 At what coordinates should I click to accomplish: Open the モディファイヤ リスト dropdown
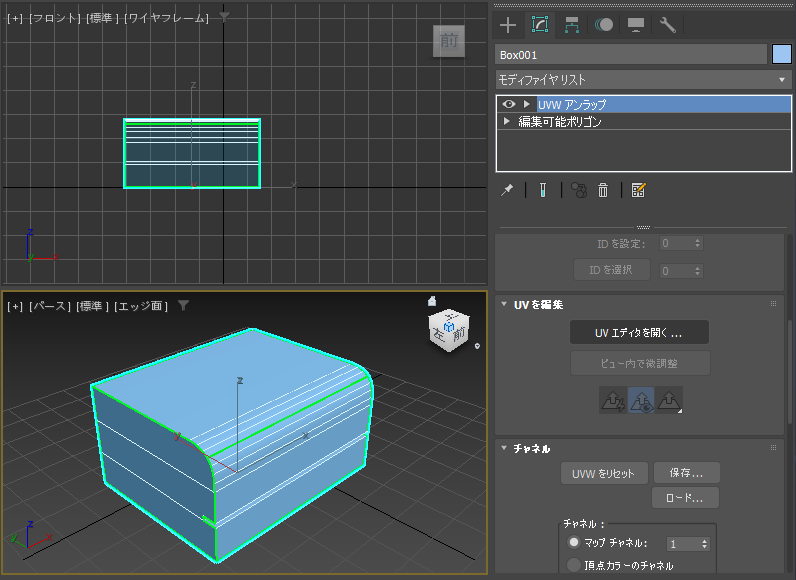pos(643,80)
